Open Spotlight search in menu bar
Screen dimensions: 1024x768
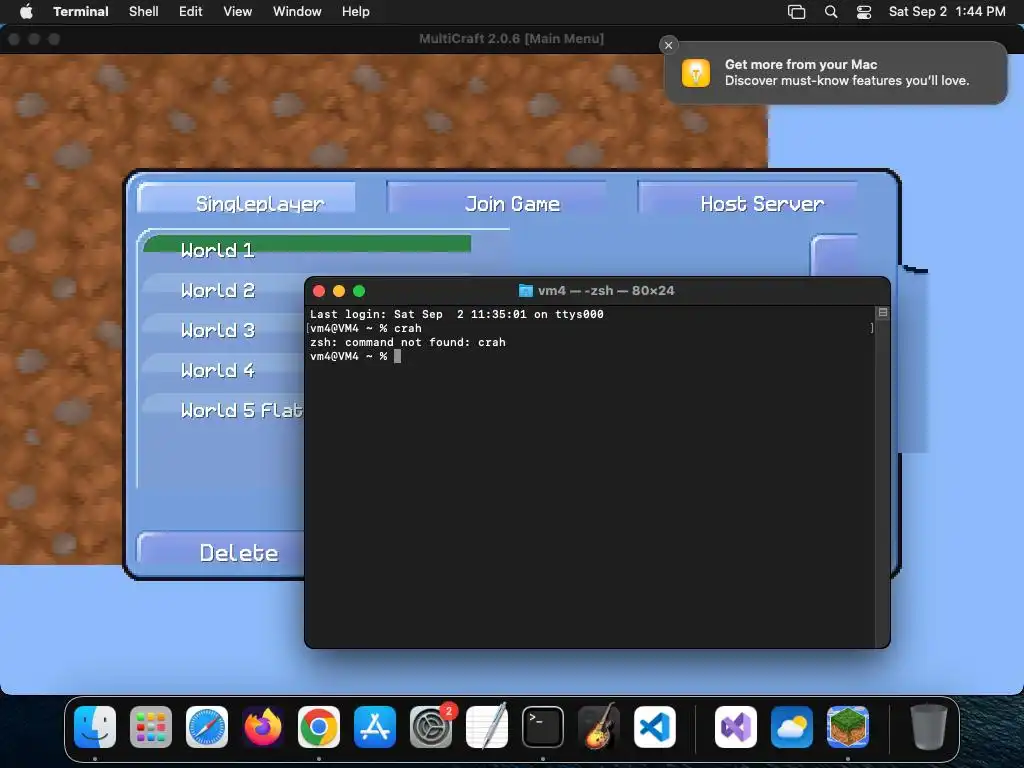tap(831, 12)
